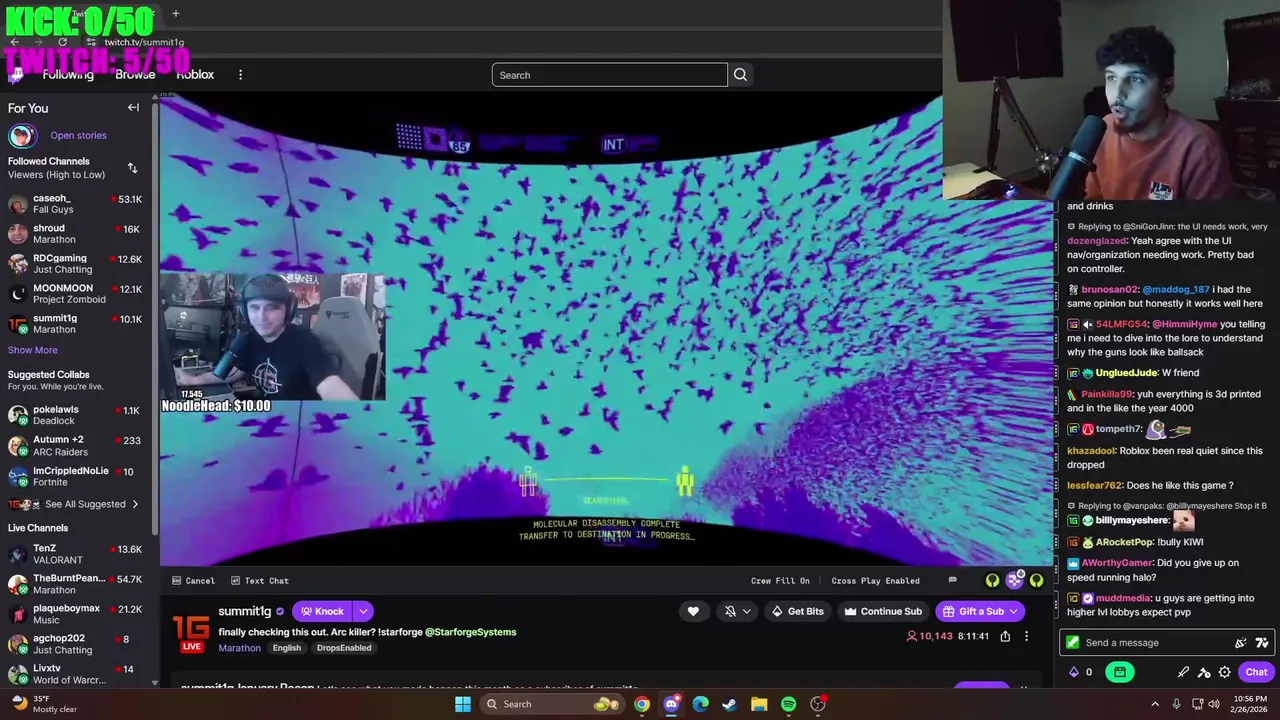
Task: Click the English stream tag
Action: (286, 648)
